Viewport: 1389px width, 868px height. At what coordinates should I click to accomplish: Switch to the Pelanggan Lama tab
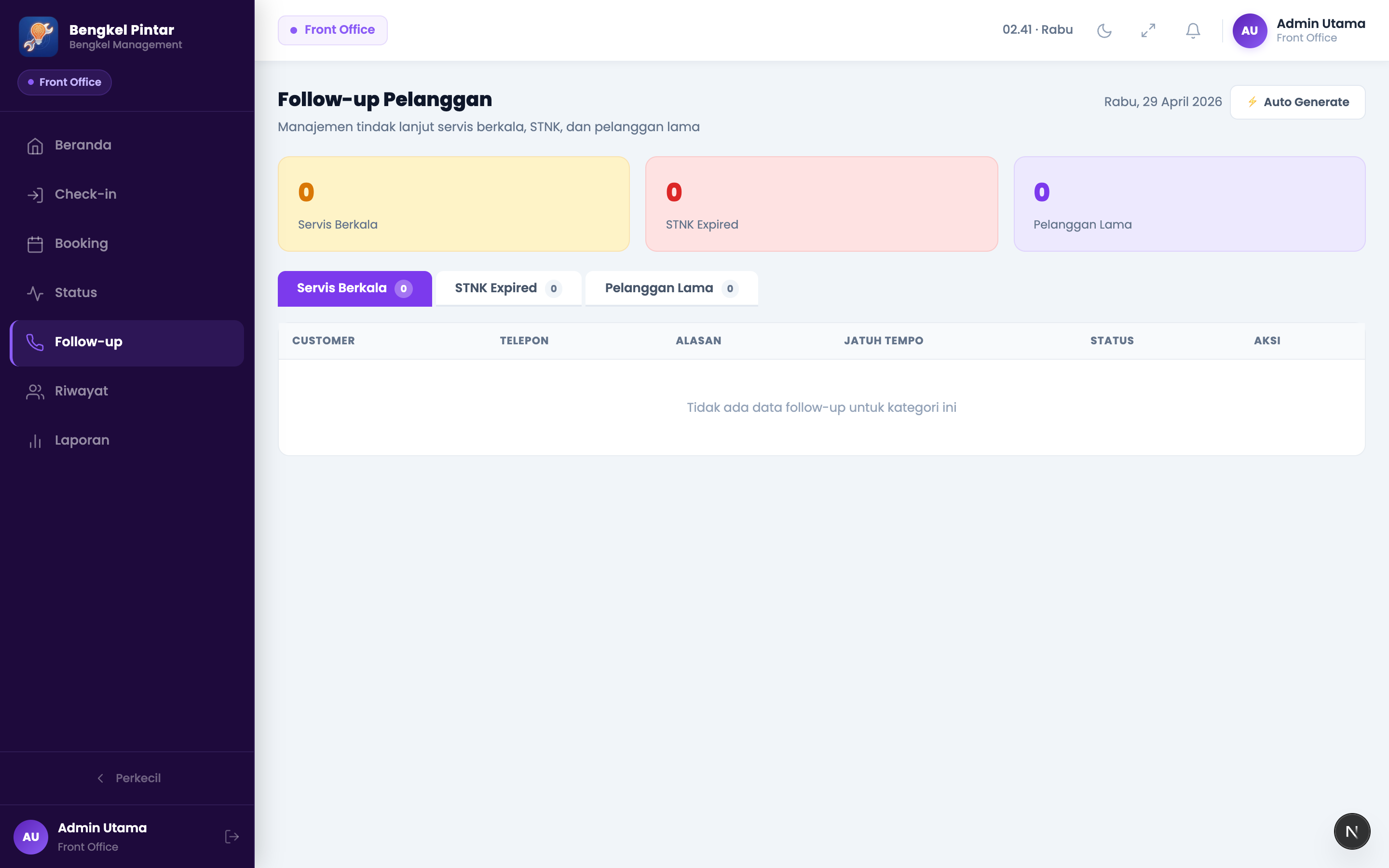click(671, 288)
